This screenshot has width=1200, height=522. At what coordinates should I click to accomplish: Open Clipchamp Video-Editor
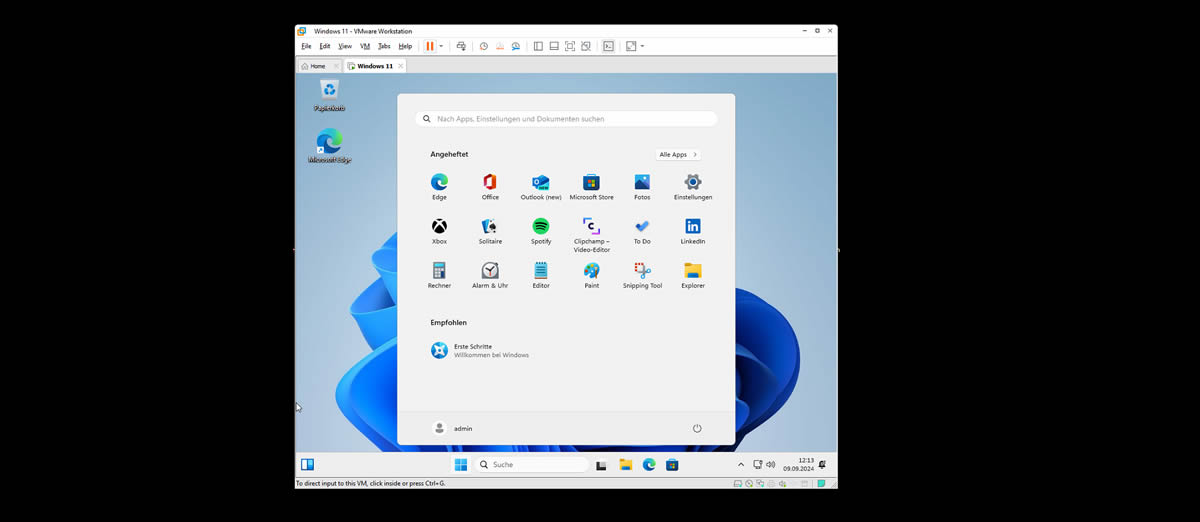592,235
